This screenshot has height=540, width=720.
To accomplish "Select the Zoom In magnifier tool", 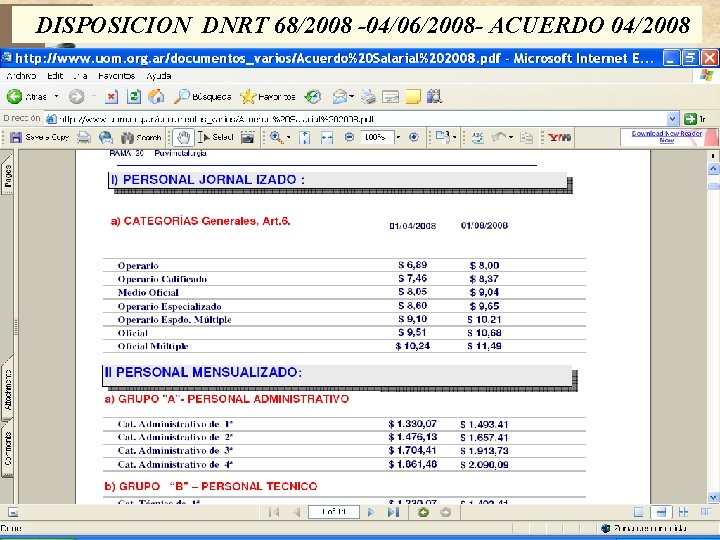I will (276, 137).
